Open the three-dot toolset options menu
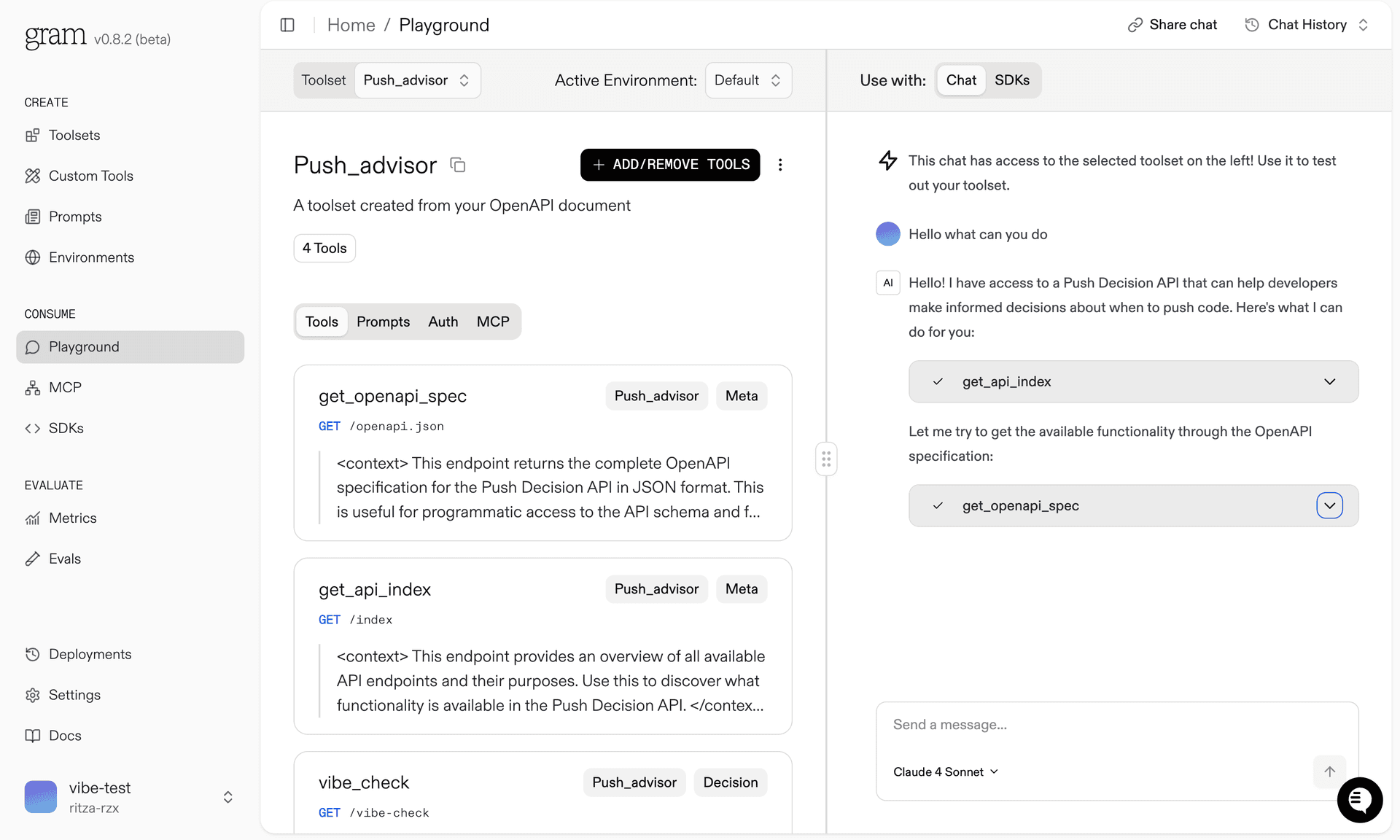This screenshot has width=1400, height=840. (x=780, y=165)
